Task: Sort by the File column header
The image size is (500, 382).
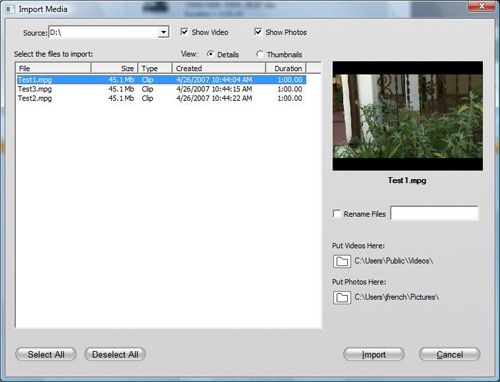Action: point(53,68)
